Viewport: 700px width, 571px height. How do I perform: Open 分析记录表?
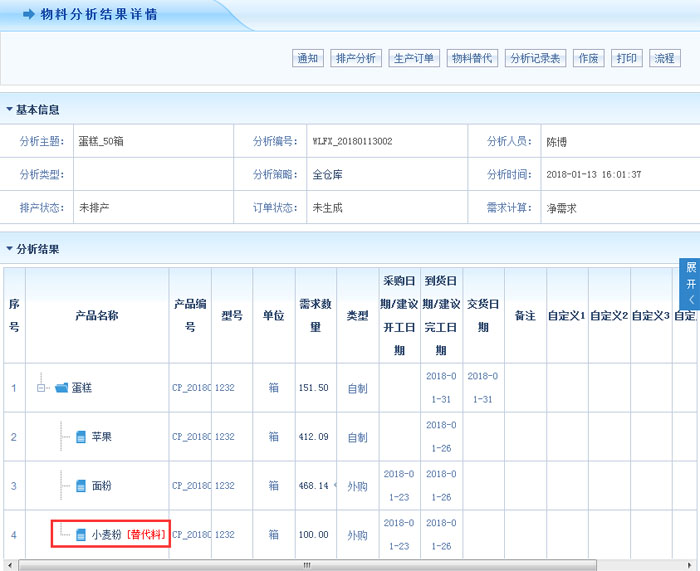536,58
